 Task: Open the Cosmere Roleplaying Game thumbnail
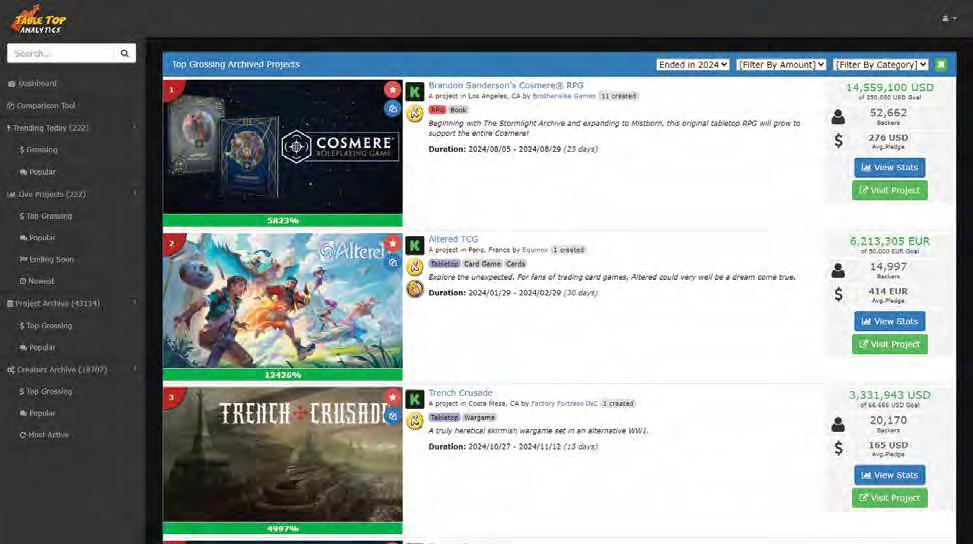point(282,147)
